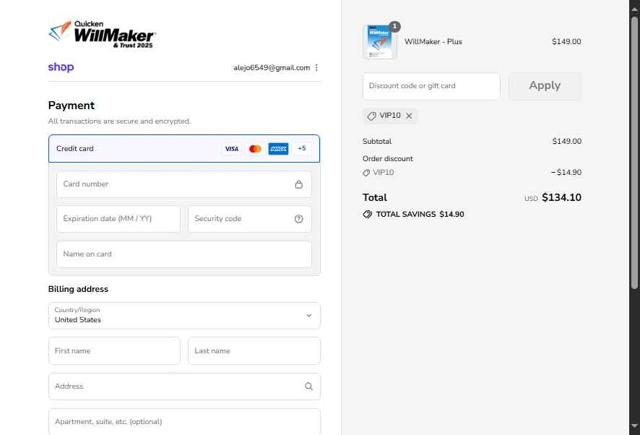Click the Order discount label

(388, 159)
